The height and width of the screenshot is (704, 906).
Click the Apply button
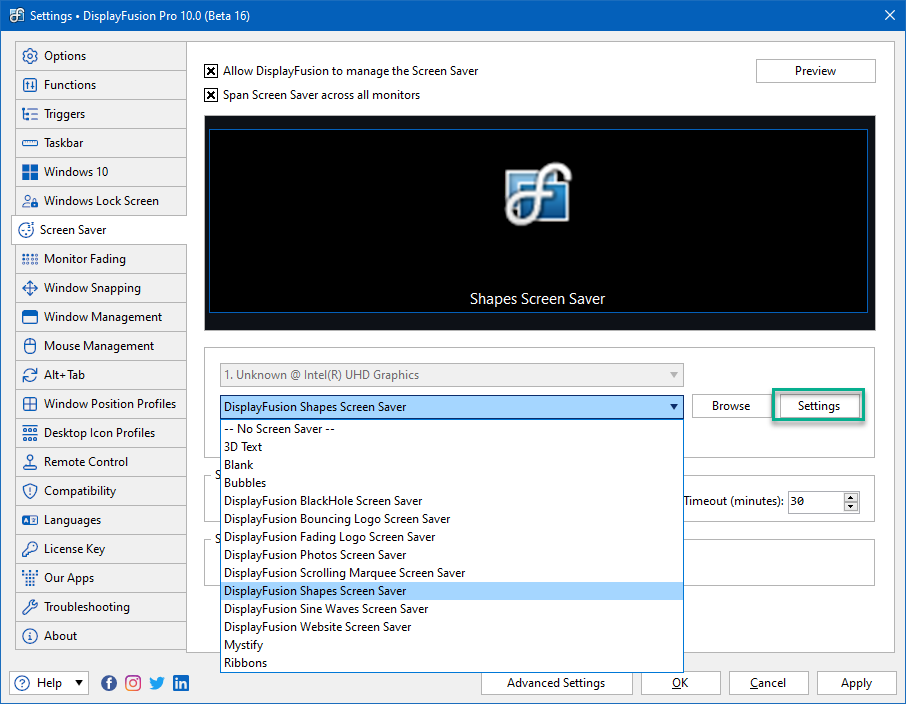pyautogui.click(x=856, y=683)
